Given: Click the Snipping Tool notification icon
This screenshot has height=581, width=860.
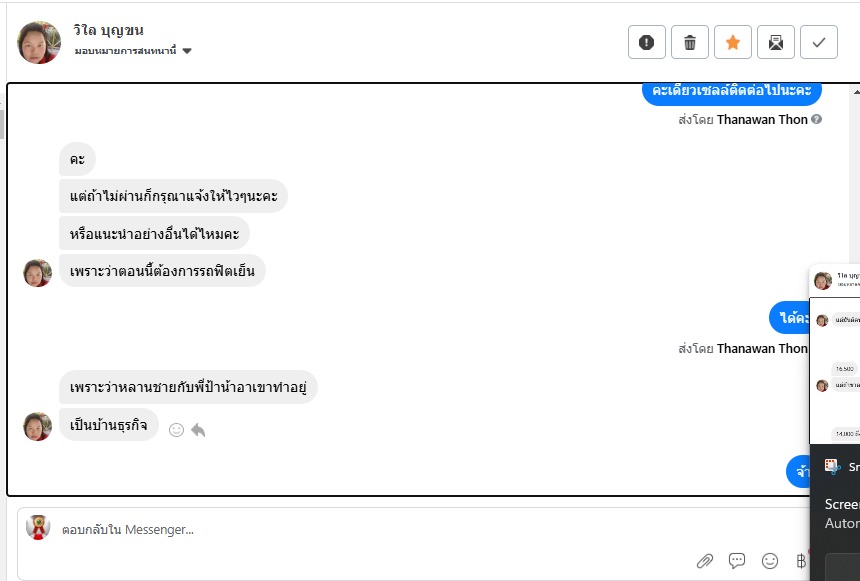Looking at the screenshot, I should click(x=831, y=466).
